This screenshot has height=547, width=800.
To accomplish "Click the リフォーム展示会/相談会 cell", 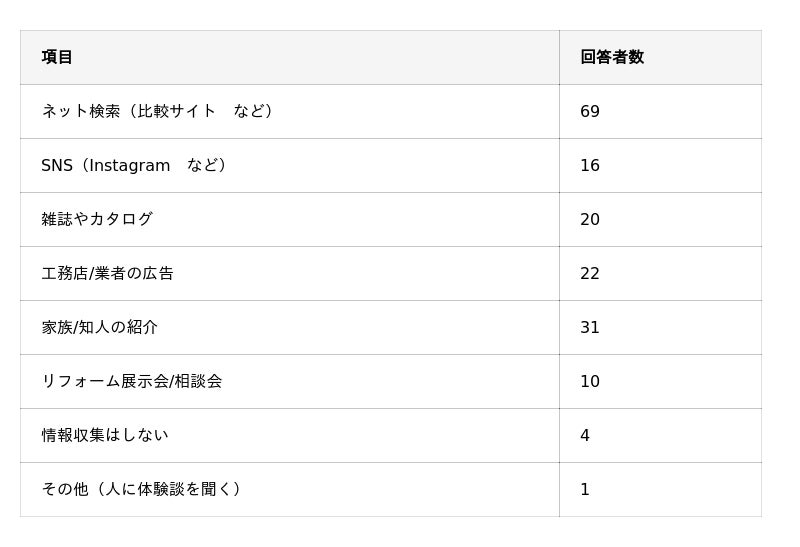I will click(x=131, y=381).
